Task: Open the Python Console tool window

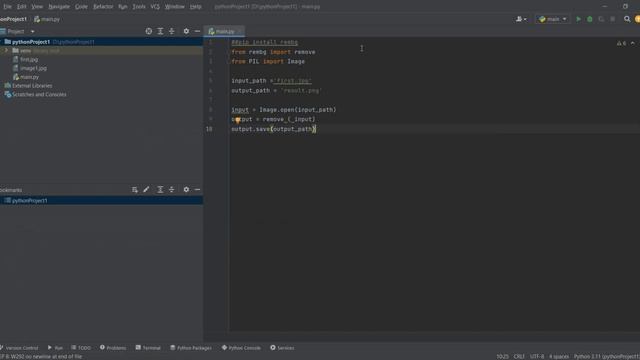Action: coord(241,348)
